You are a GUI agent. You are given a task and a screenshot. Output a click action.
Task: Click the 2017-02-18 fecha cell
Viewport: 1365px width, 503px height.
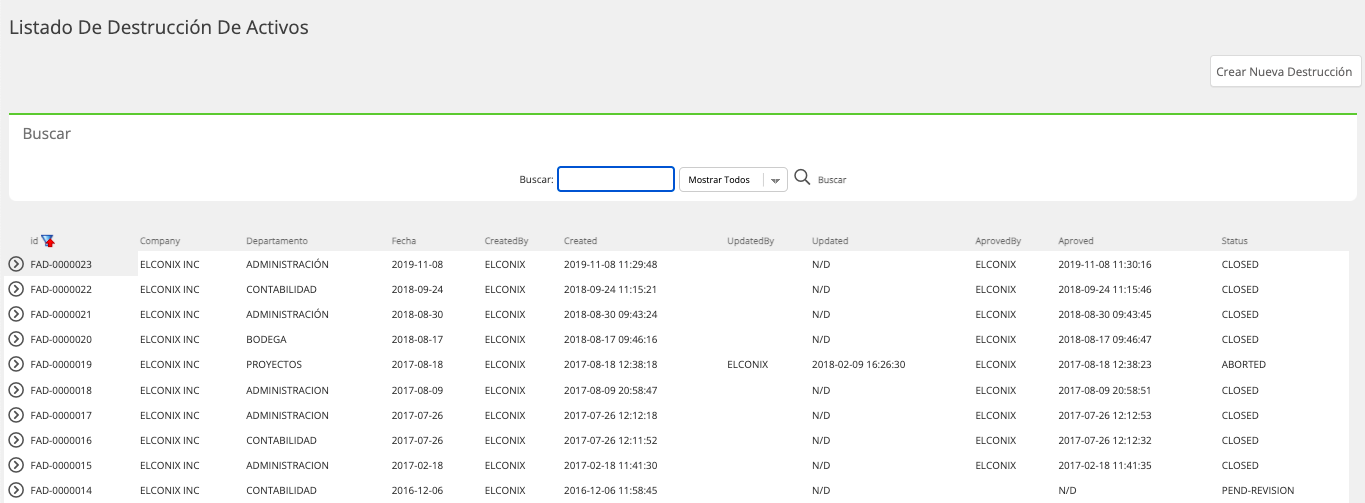click(x=417, y=466)
